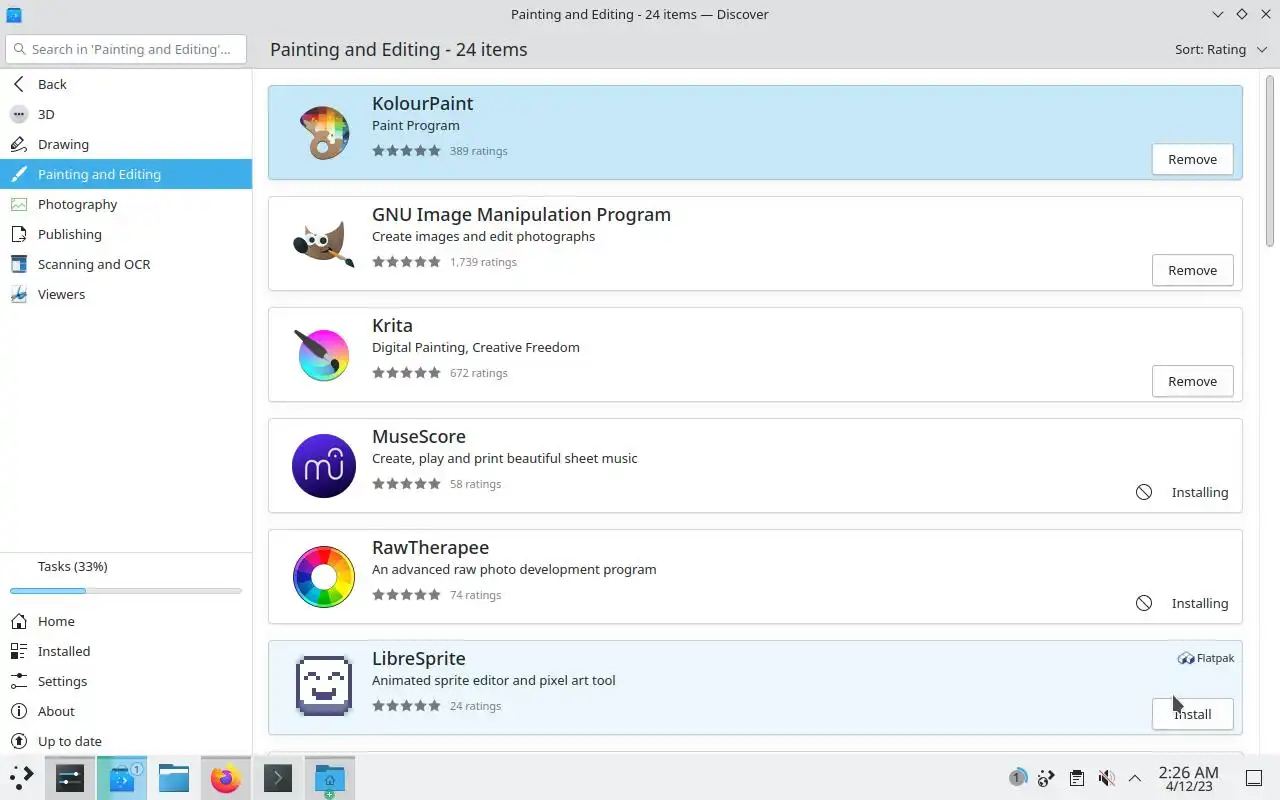Install LibreSprite
Viewport: 1280px width, 800px height.
1192,714
